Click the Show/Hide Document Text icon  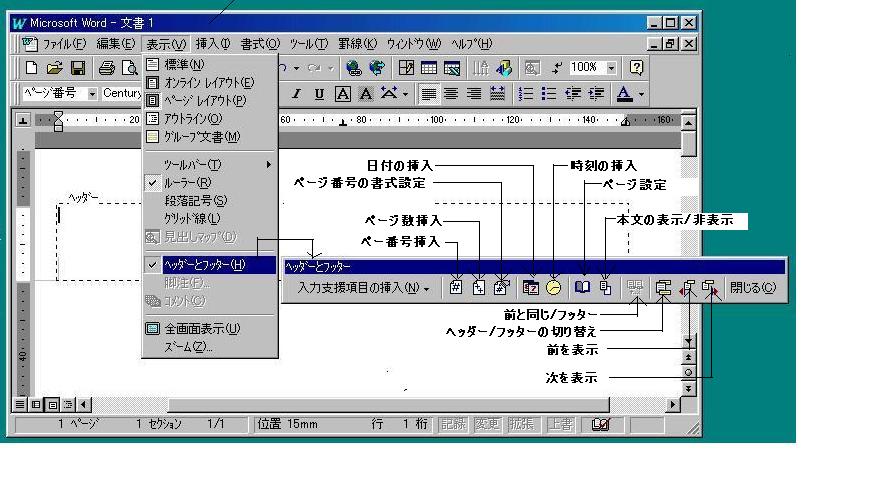coord(606,288)
